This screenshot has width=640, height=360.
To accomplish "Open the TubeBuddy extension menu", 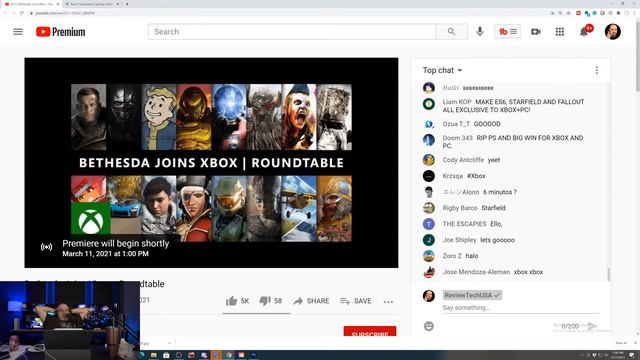I will tap(507, 31).
